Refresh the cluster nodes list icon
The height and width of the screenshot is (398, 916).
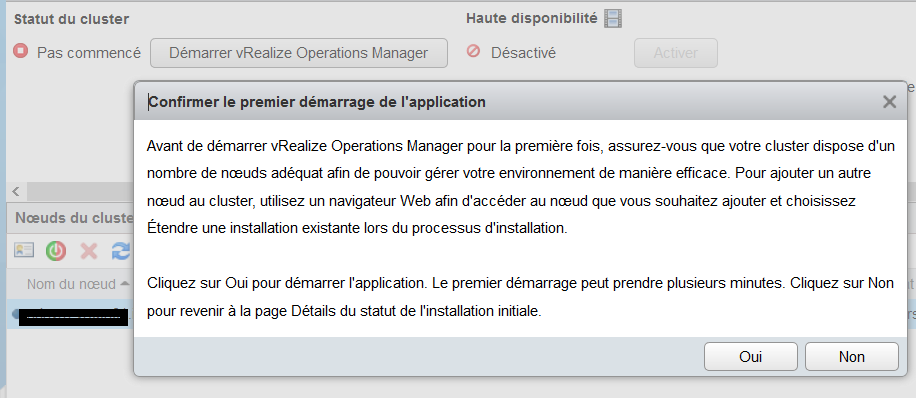click(120, 251)
